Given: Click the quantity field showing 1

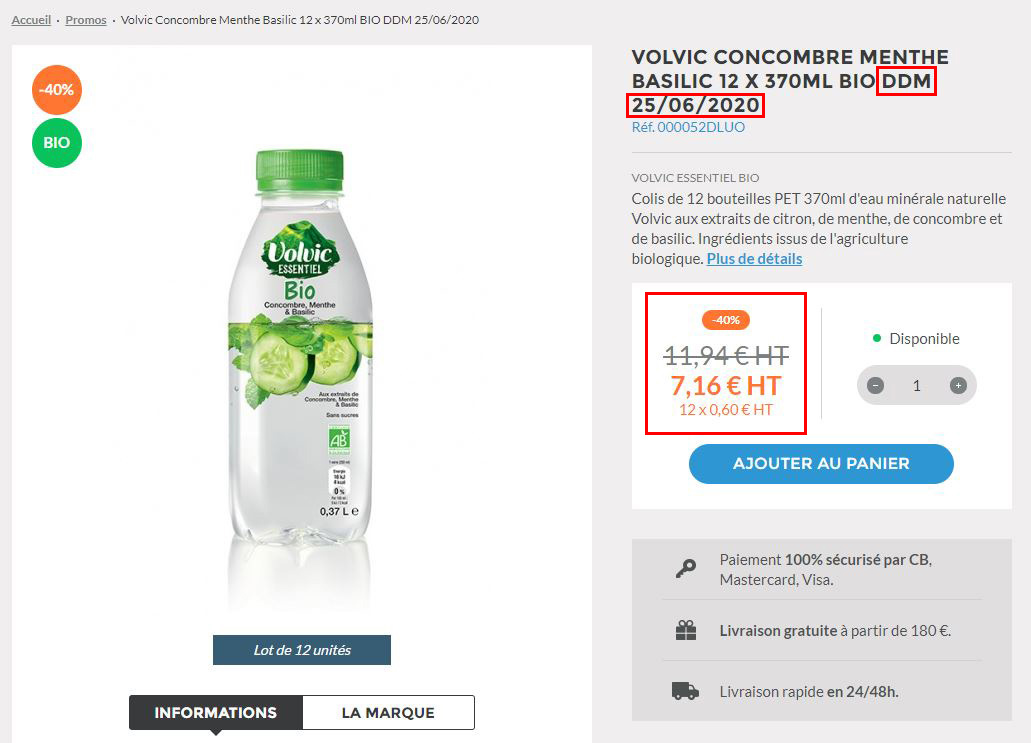Looking at the screenshot, I should tap(917, 385).
